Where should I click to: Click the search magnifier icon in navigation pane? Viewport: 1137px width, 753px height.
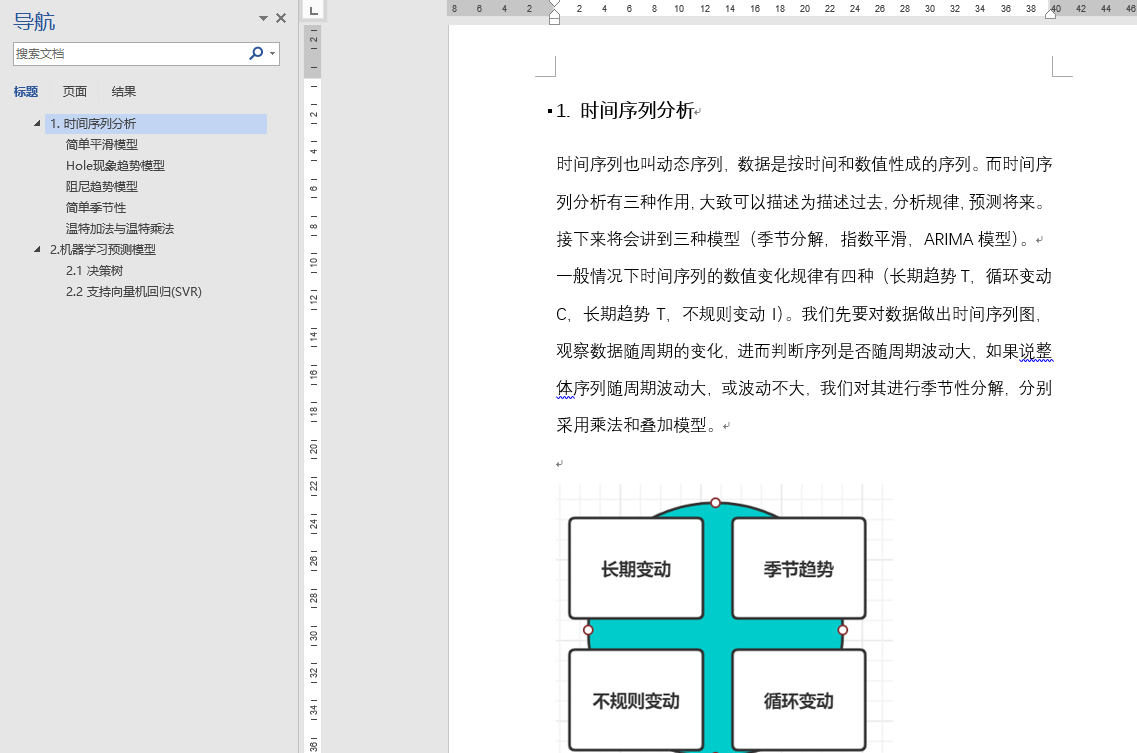(x=255, y=53)
